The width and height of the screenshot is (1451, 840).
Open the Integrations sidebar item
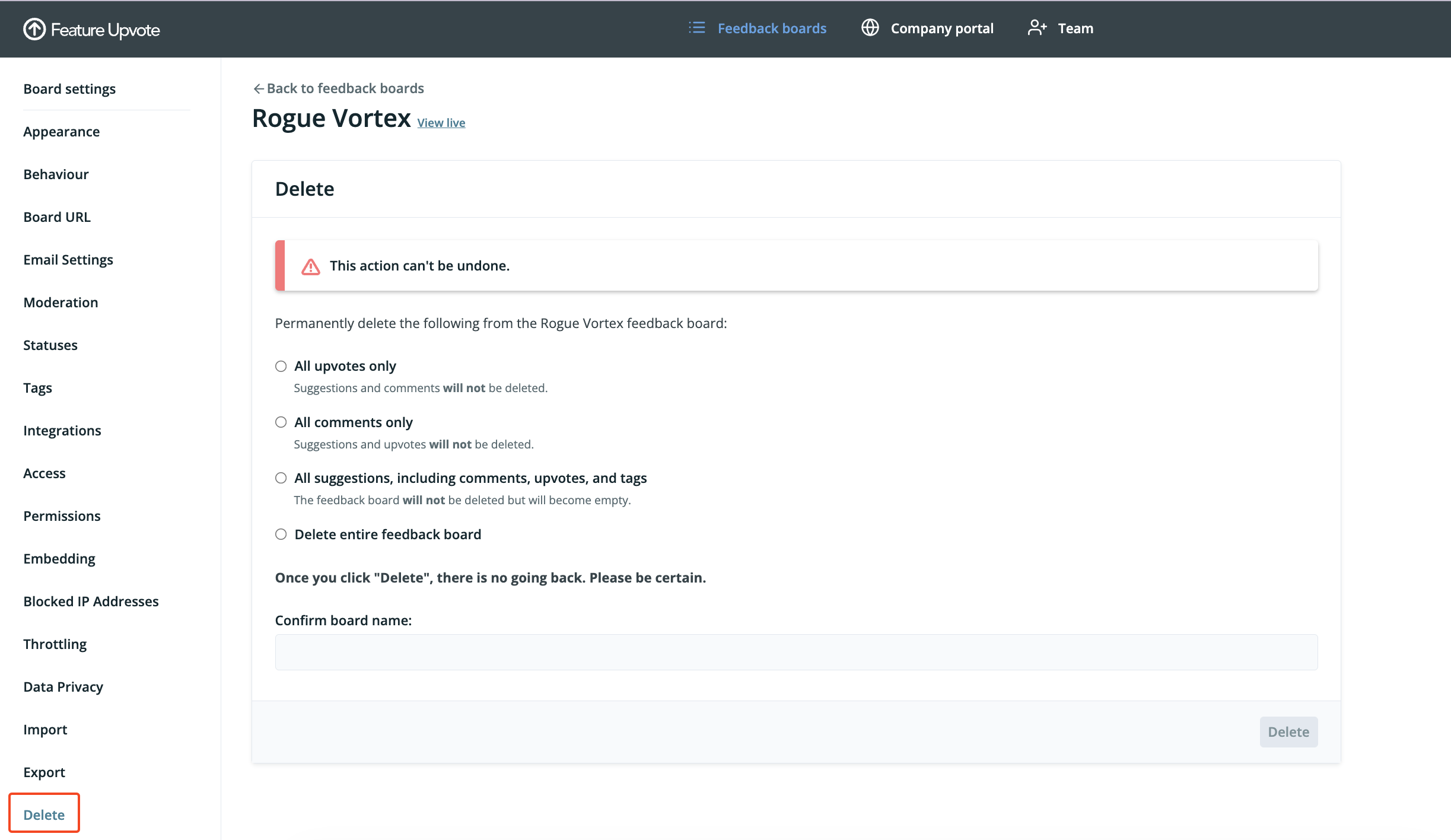[x=62, y=431]
